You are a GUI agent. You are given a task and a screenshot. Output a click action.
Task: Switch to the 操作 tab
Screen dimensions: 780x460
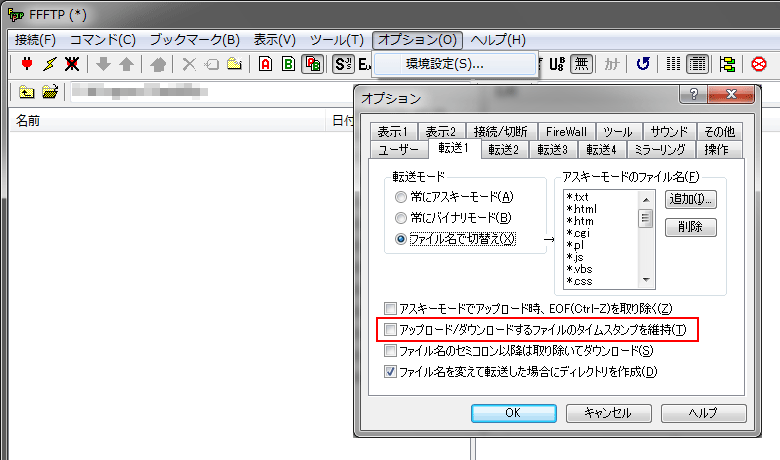click(717, 150)
